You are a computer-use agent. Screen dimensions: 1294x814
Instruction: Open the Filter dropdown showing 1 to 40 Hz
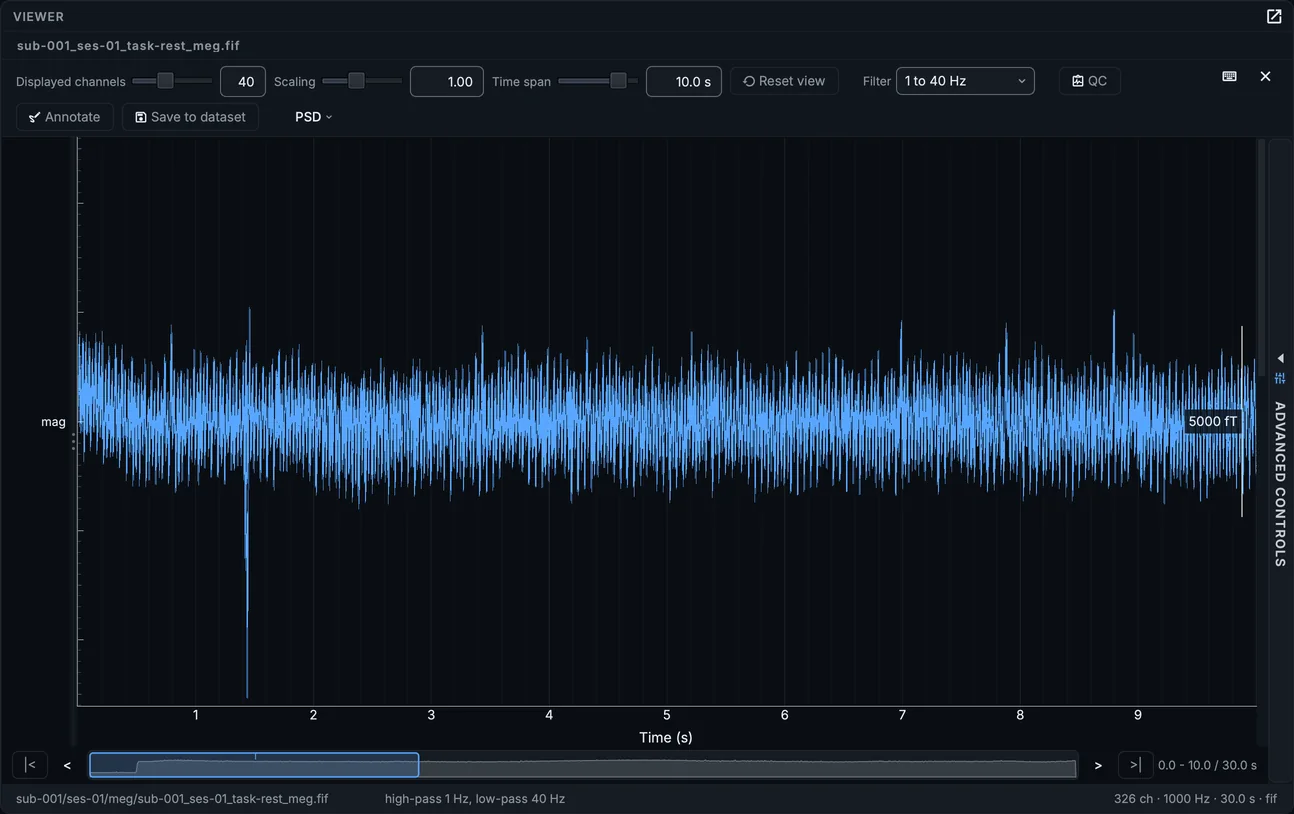click(x=965, y=81)
